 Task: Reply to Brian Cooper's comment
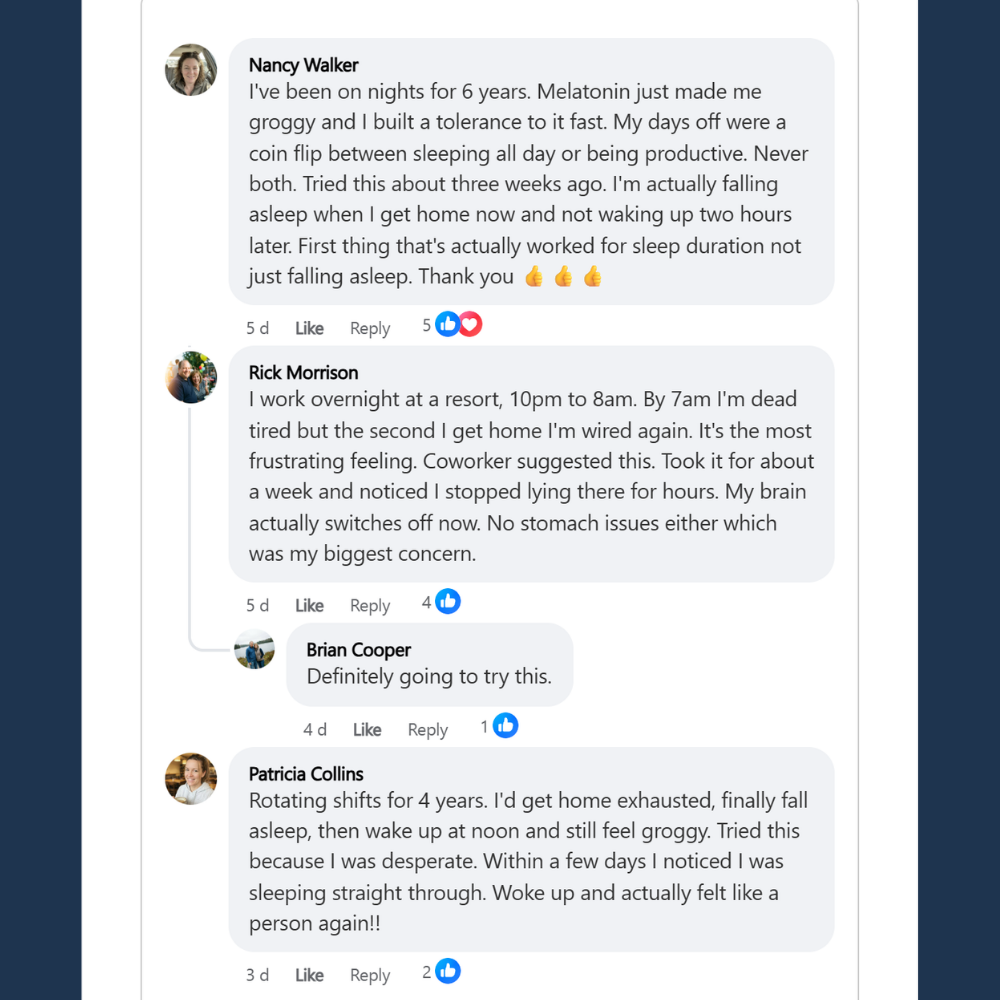click(x=428, y=729)
